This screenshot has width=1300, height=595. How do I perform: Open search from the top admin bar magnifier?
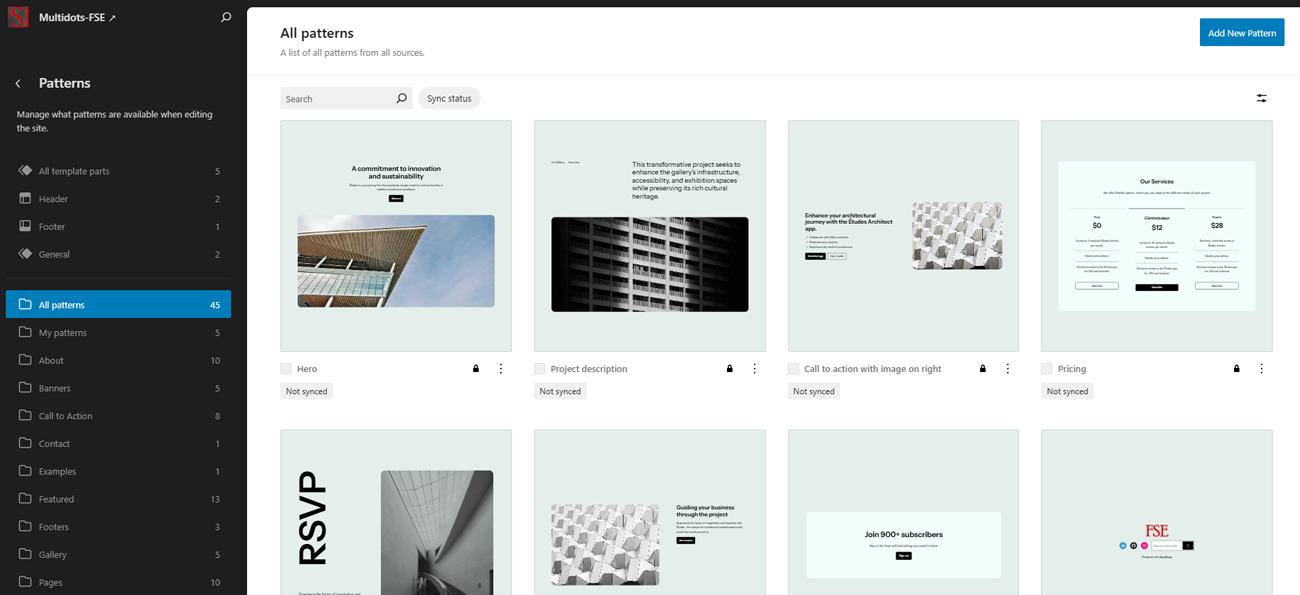tap(226, 17)
